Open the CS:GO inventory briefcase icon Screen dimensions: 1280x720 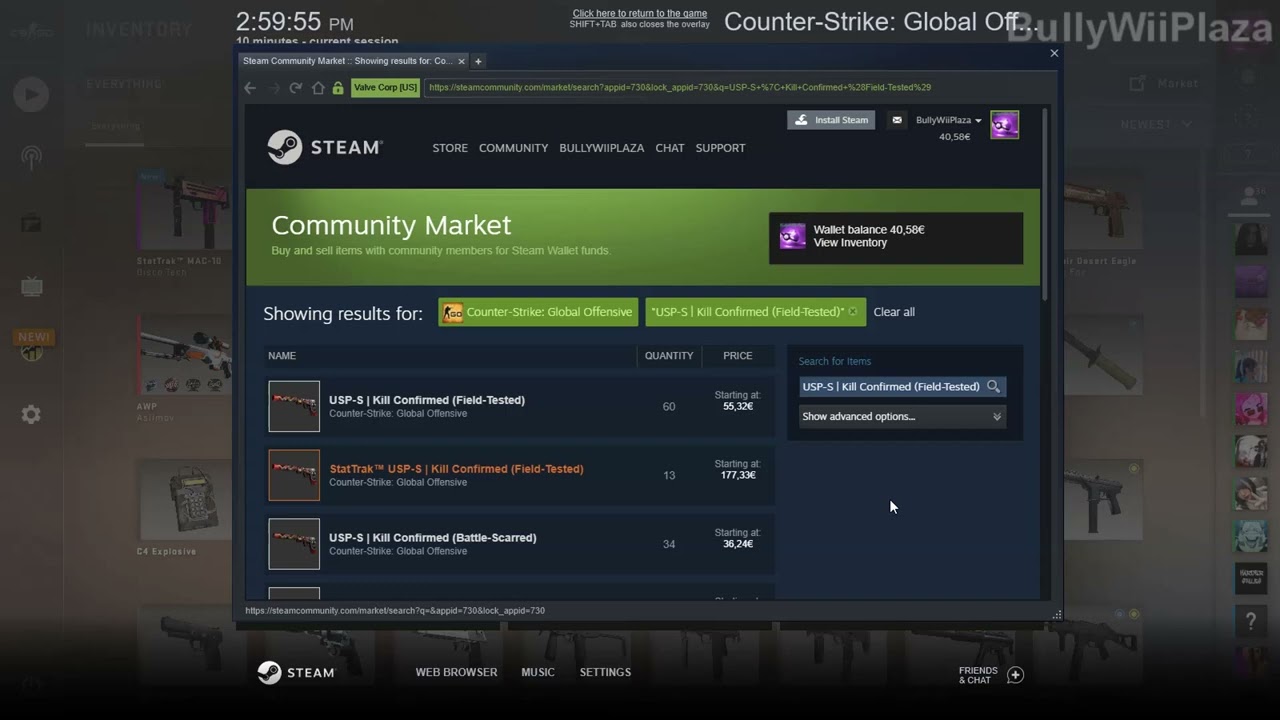(x=31, y=222)
